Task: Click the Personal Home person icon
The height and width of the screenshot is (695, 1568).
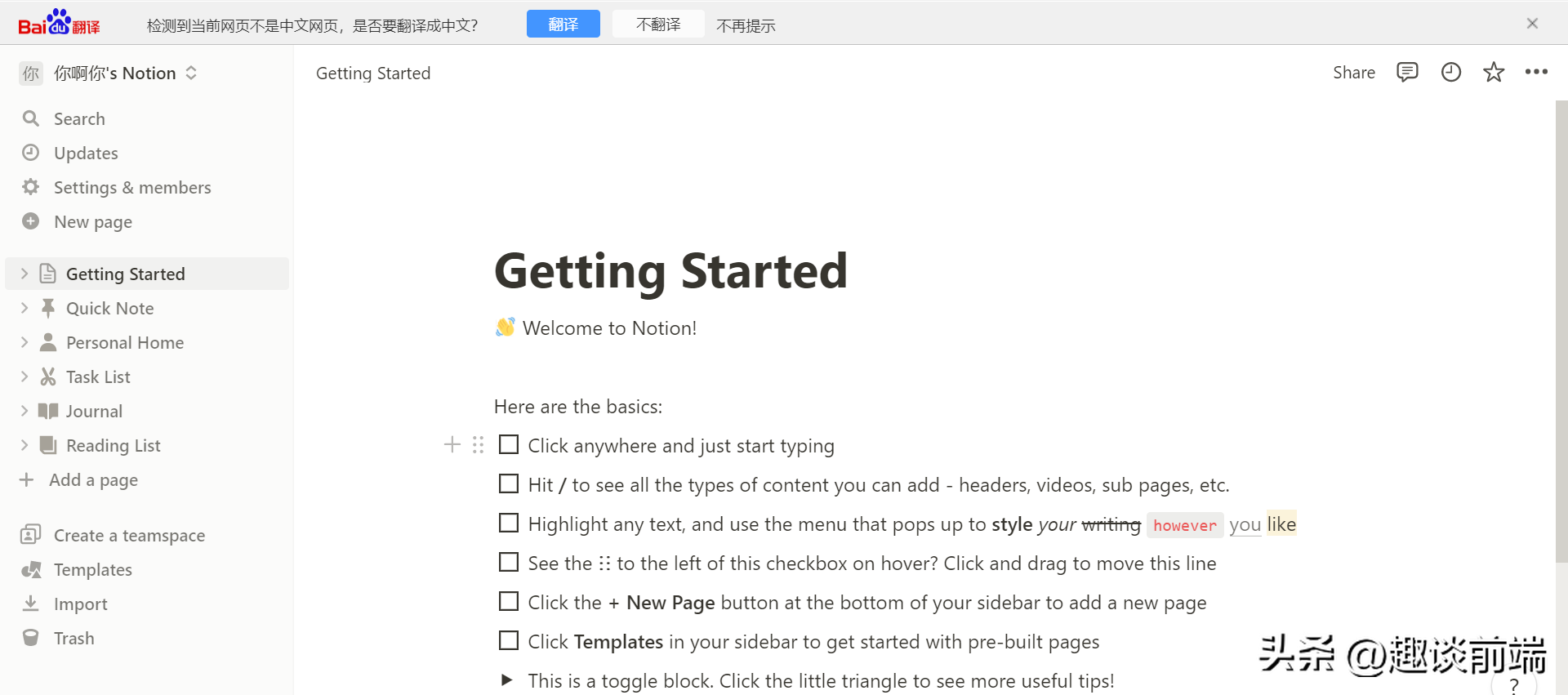Action: click(48, 342)
